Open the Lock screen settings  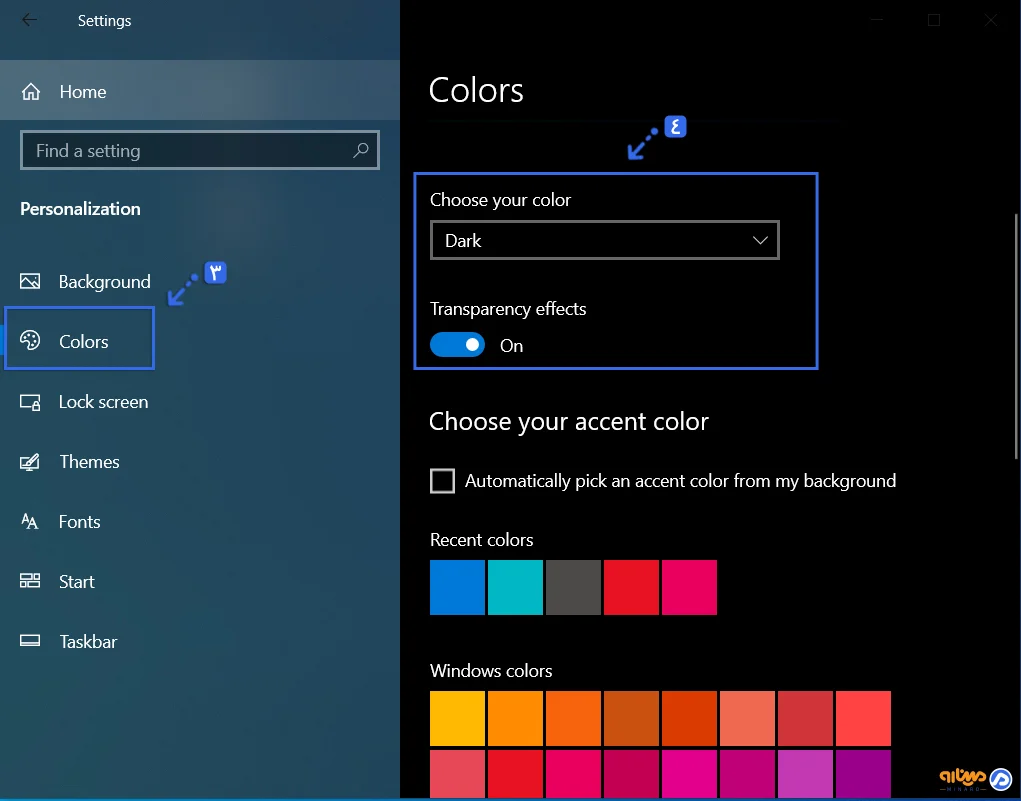click(200, 402)
